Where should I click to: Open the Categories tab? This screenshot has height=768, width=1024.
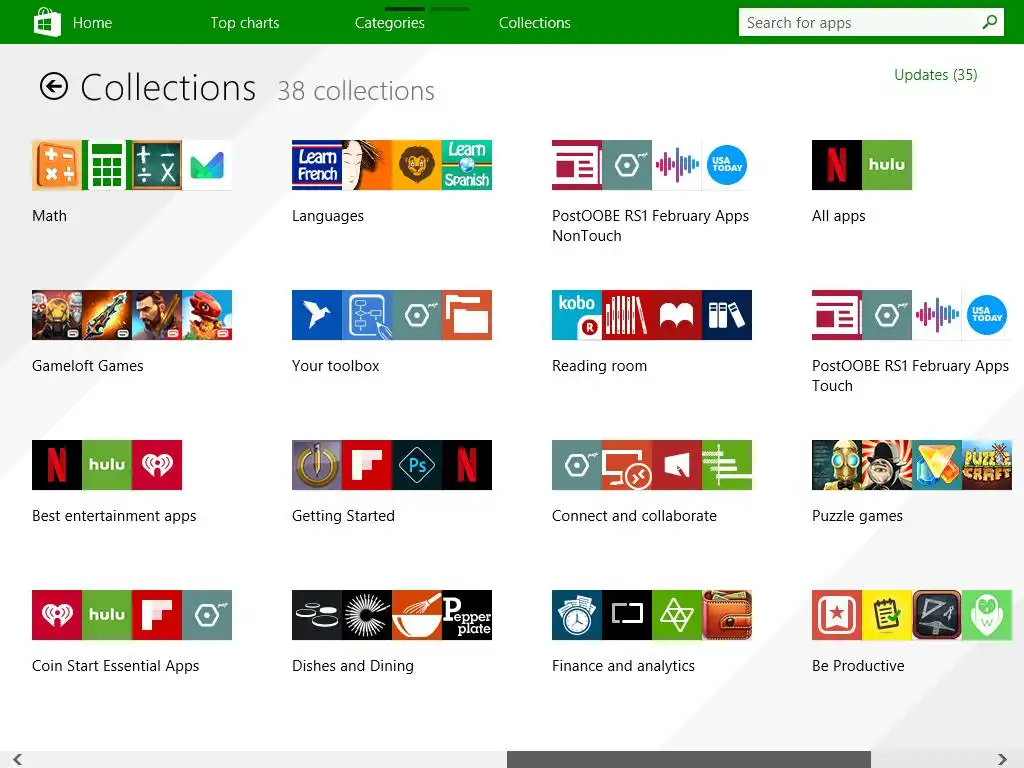tap(389, 23)
